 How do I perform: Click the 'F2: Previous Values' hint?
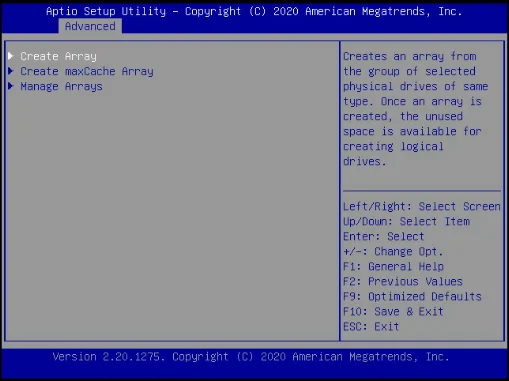point(403,281)
